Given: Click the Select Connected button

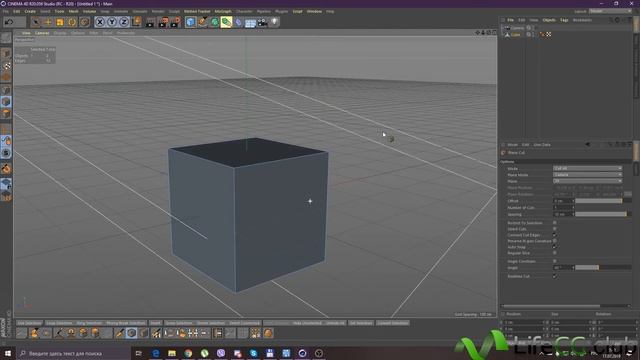Looking at the screenshot, I should click(x=244, y=323).
